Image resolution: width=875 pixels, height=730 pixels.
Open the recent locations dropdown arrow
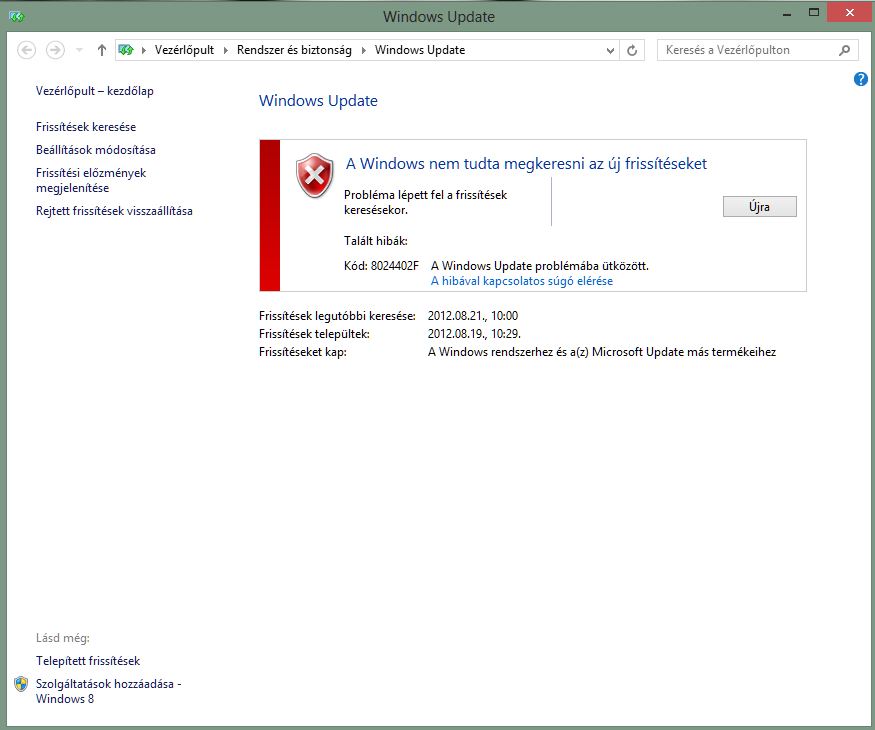point(79,50)
